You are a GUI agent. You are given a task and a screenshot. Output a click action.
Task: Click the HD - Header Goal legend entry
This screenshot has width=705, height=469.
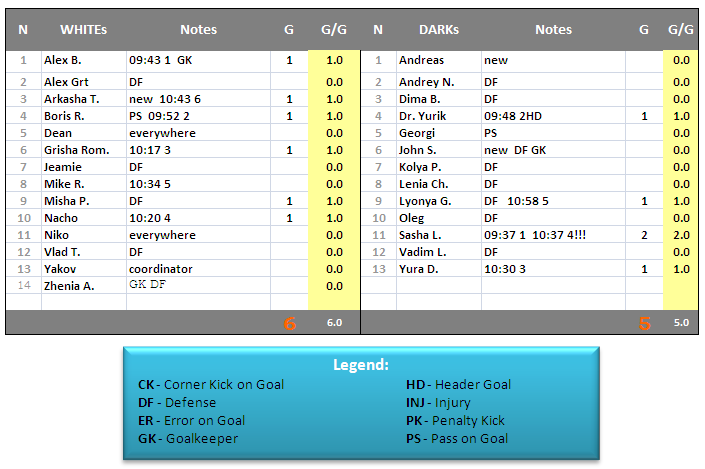pyautogui.click(x=458, y=385)
